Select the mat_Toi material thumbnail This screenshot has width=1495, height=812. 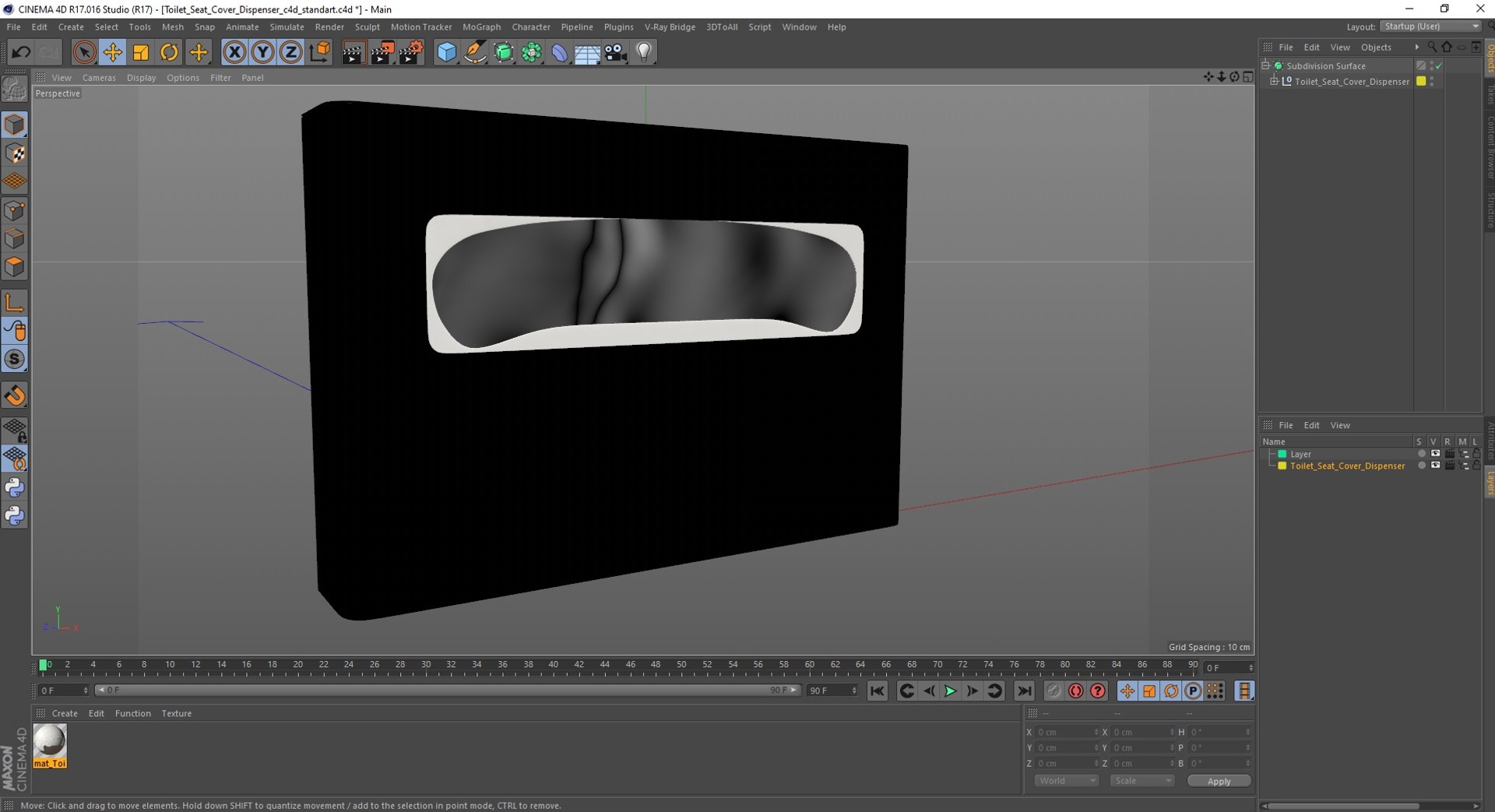point(50,746)
